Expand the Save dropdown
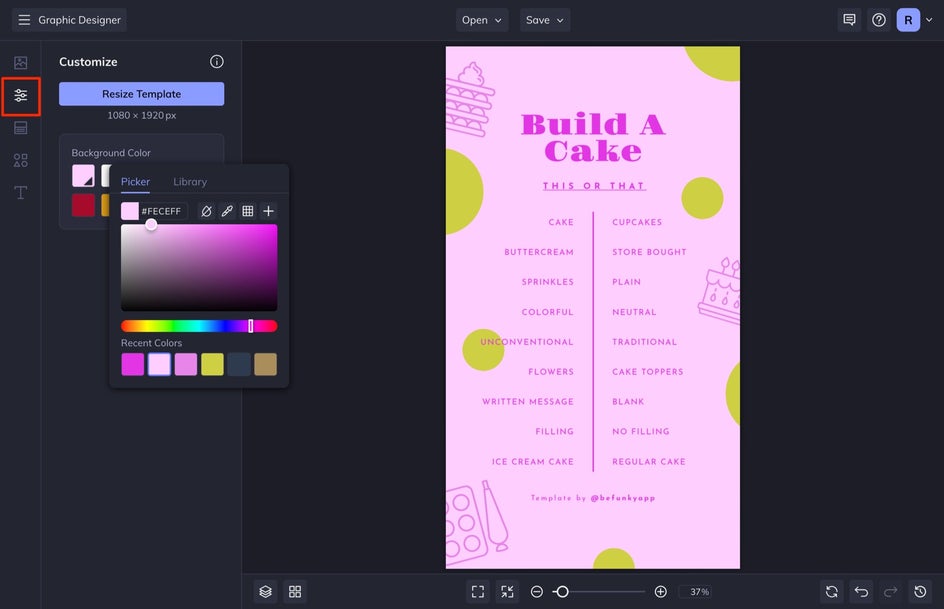This screenshot has height=609, width=944. (x=545, y=20)
